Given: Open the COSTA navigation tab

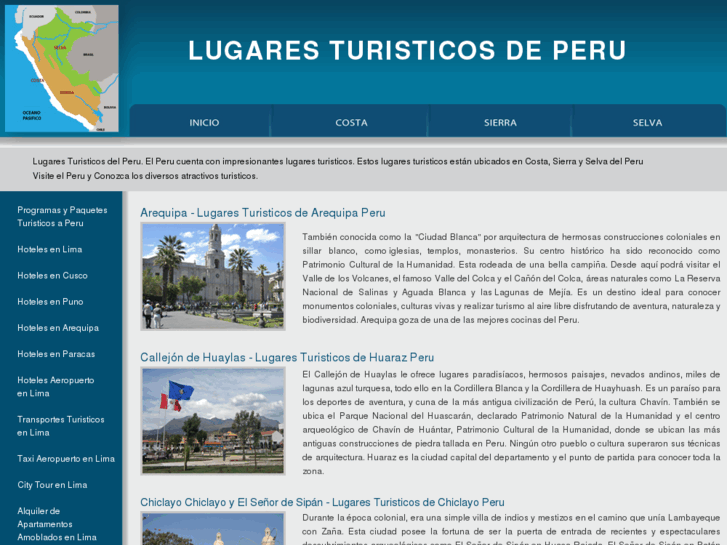Looking at the screenshot, I should point(351,122).
